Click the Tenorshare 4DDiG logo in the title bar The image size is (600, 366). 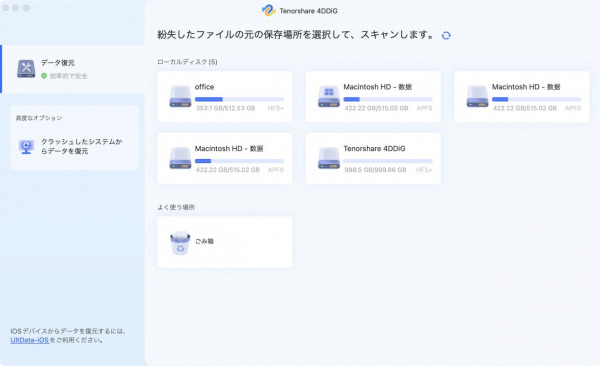click(x=269, y=11)
